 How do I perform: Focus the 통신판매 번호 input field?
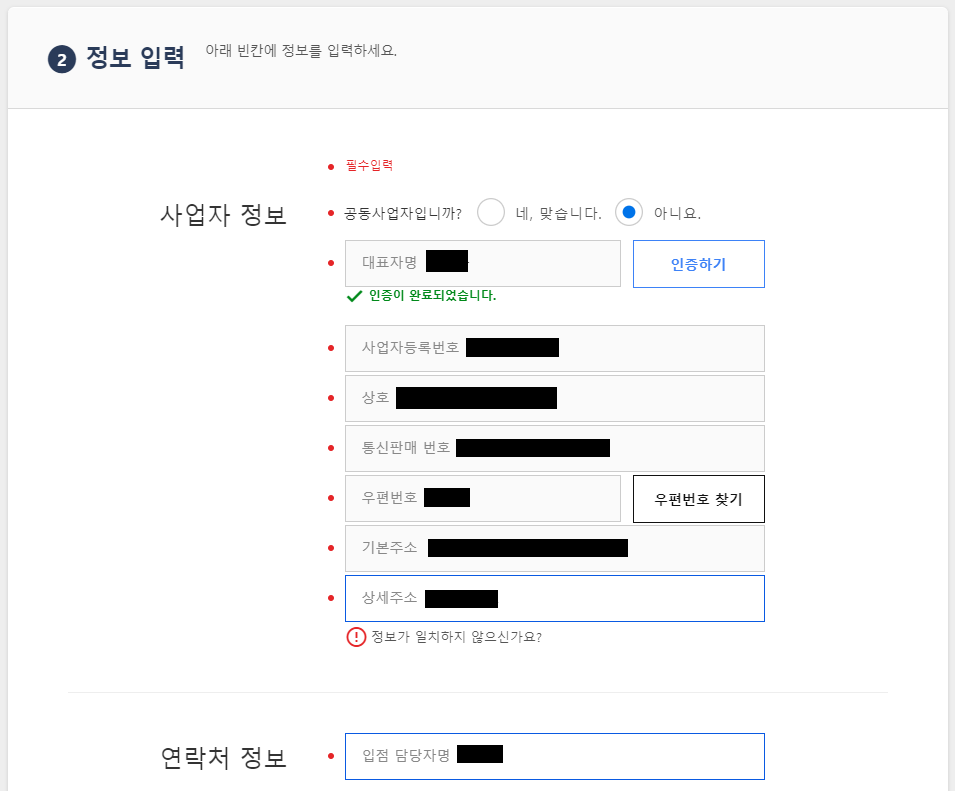pos(555,448)
